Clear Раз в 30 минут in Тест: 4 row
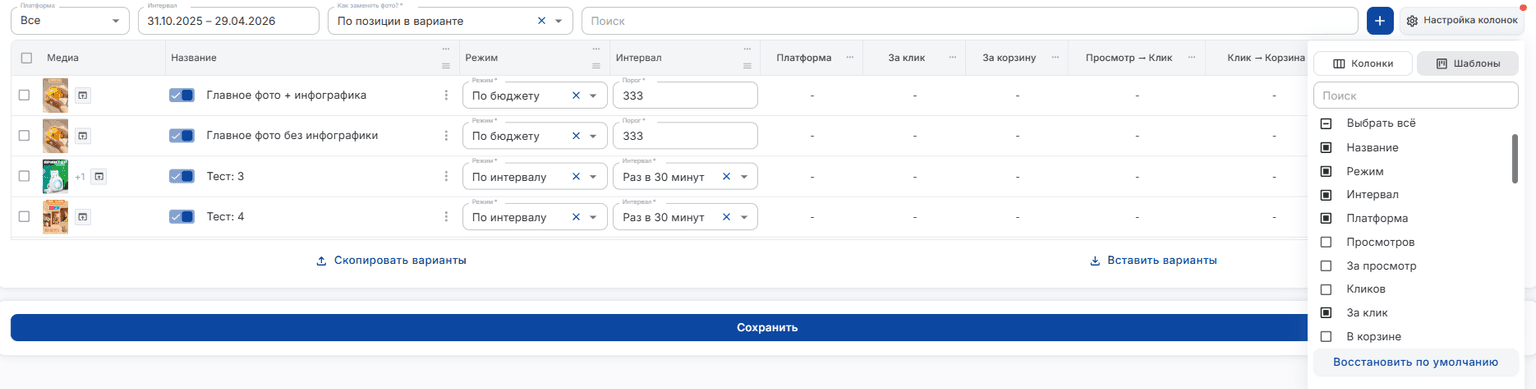1536x389 pixels. [x=727, y=217]
